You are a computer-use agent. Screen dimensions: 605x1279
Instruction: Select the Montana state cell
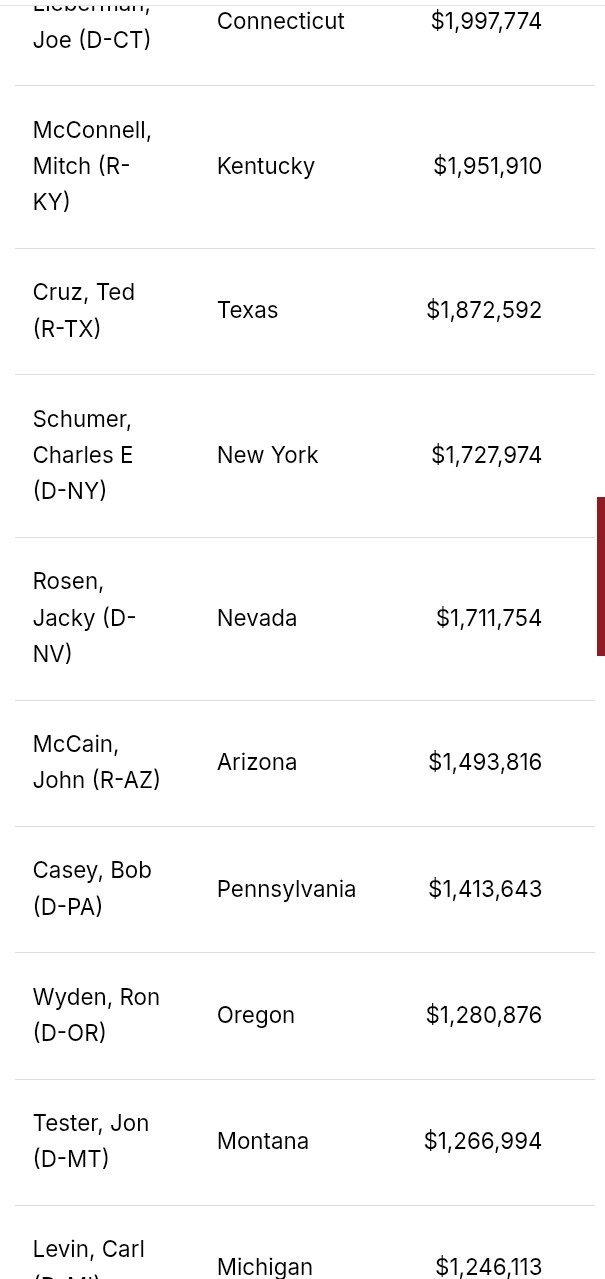[263, 1141]
